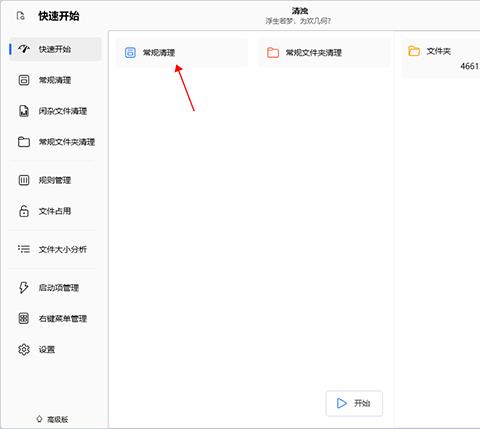Click the 右键菜单管理 grid icon
Image resolution: width=480 pixels, height=429 pixels.
[x=24, y=318]
